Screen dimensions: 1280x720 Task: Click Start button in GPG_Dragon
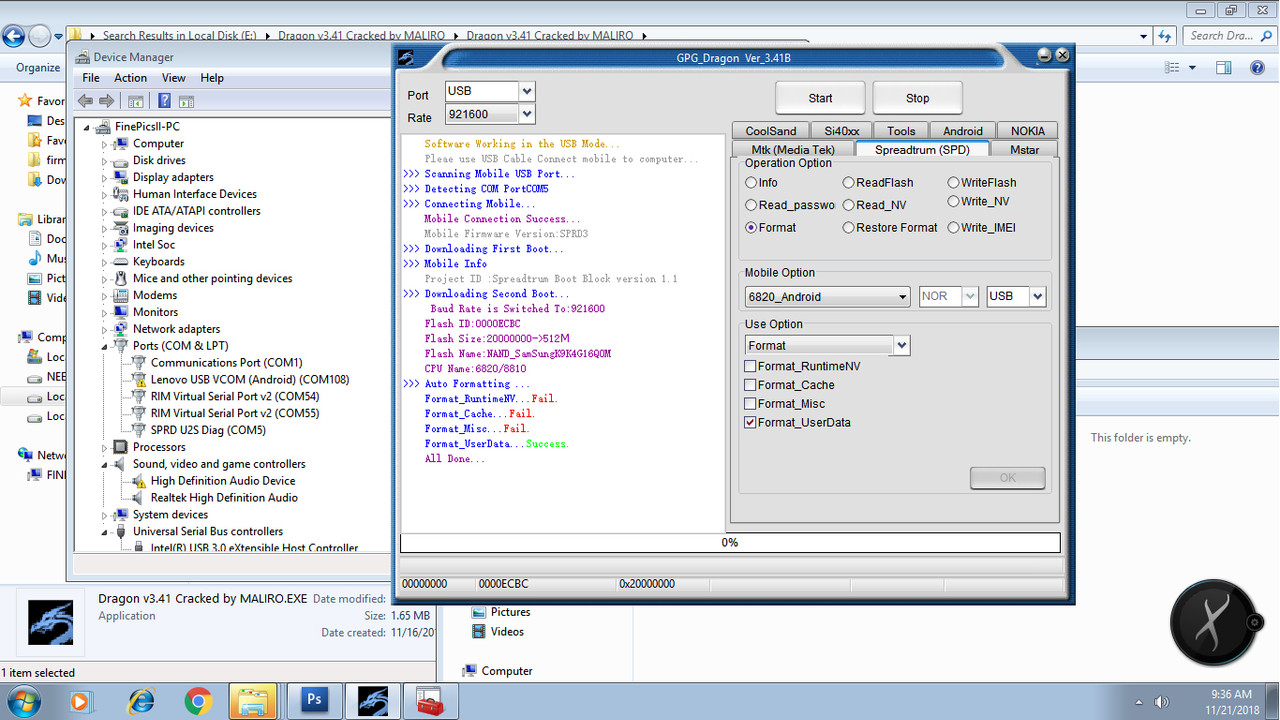(x=820, y=98)
